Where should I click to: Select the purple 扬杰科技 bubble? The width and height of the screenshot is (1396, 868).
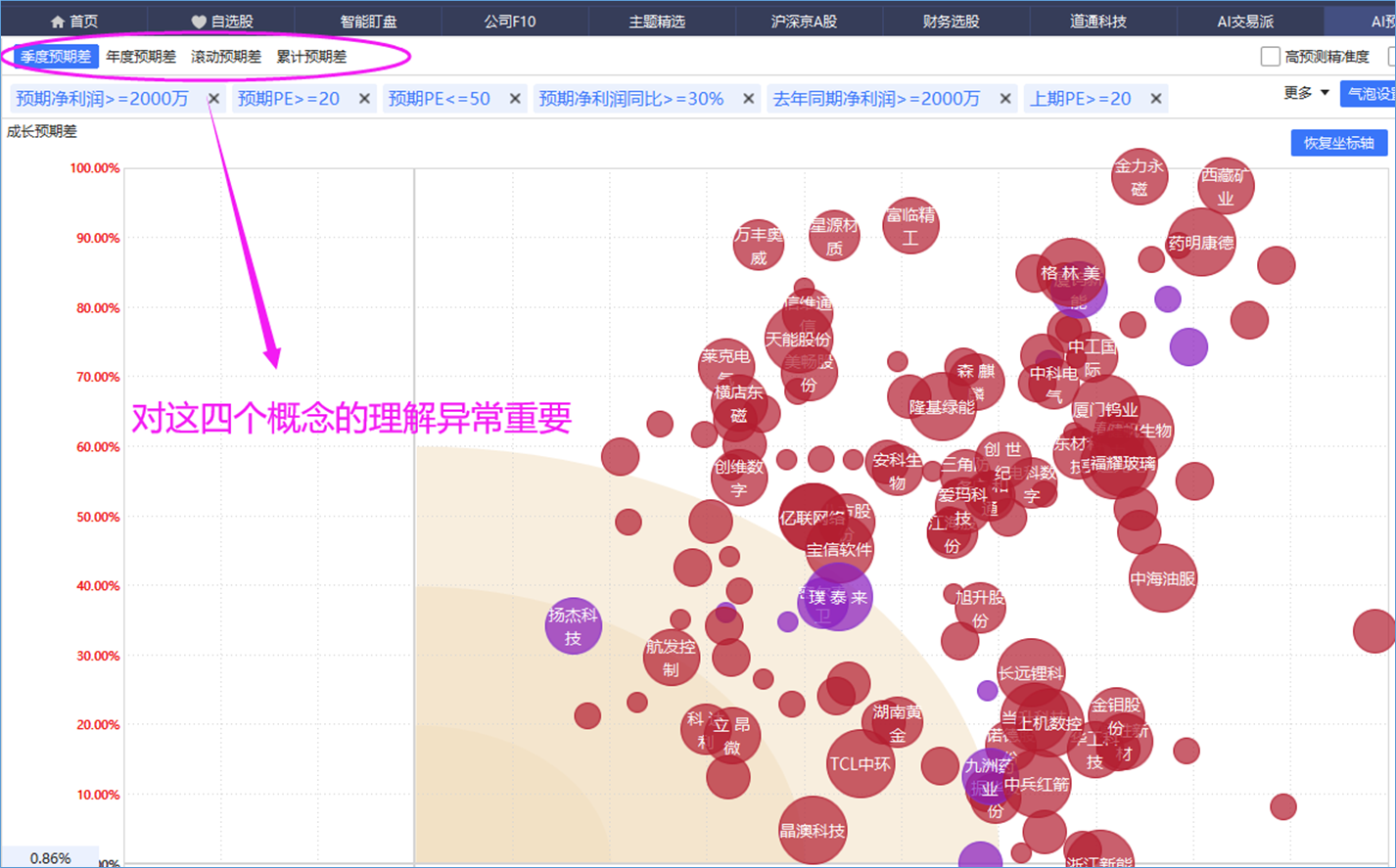pos(573,626)
